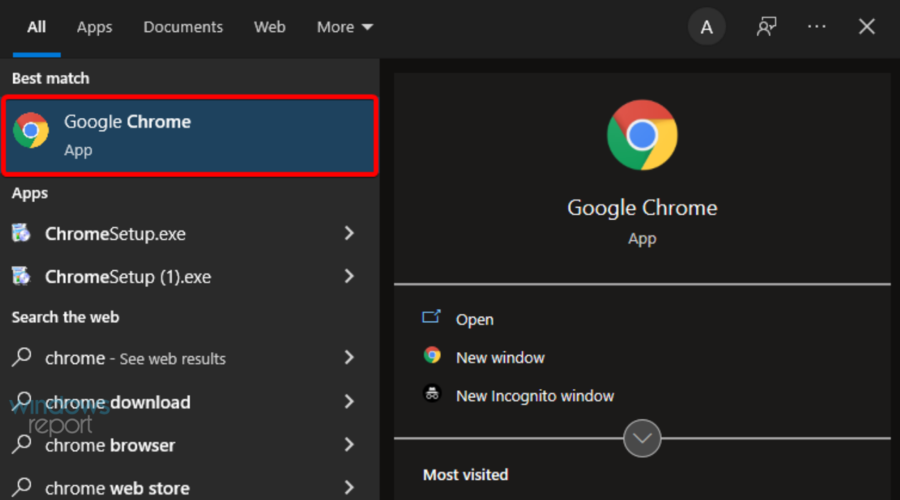The image size is (900, 500).
Task: Expand the arrow next to chrome download suggestion
Action: click(349, 401)
